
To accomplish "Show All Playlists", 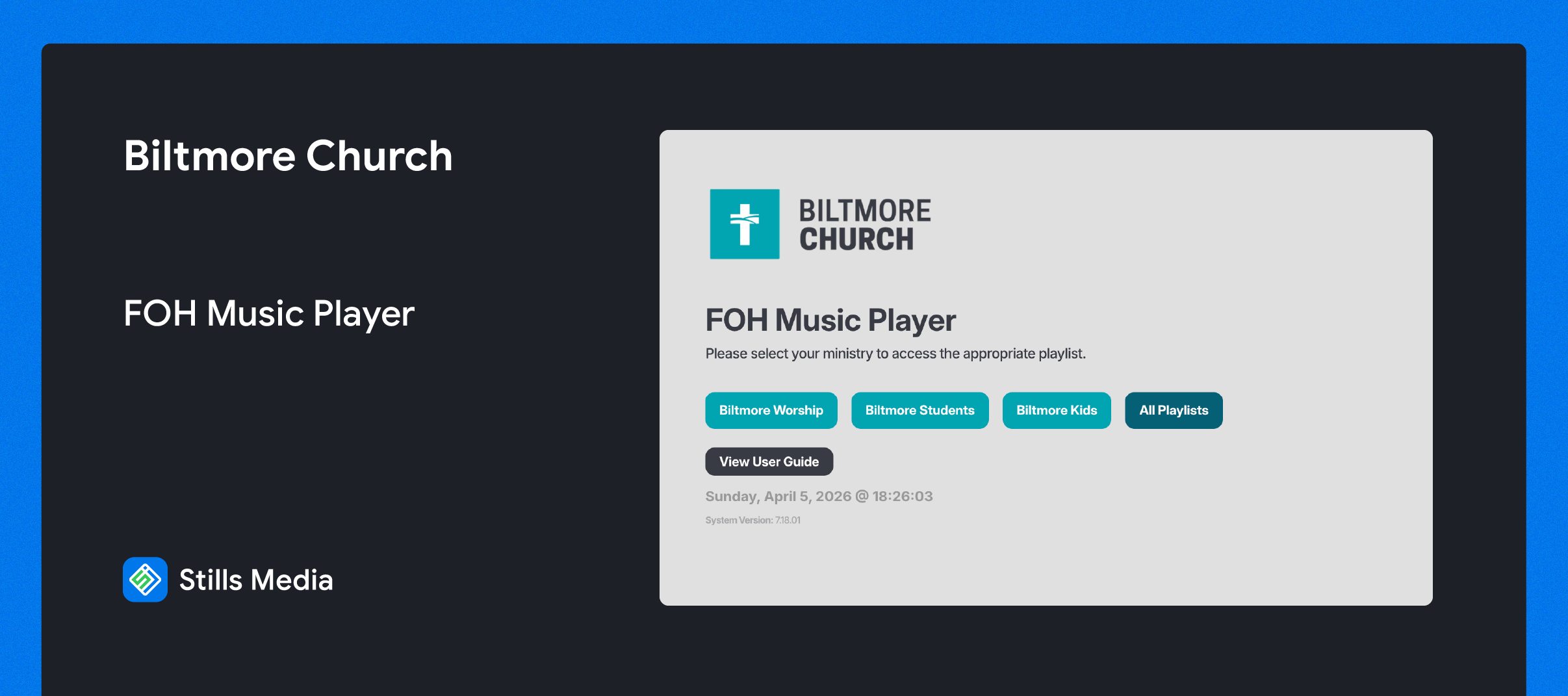I will 1174,410.
